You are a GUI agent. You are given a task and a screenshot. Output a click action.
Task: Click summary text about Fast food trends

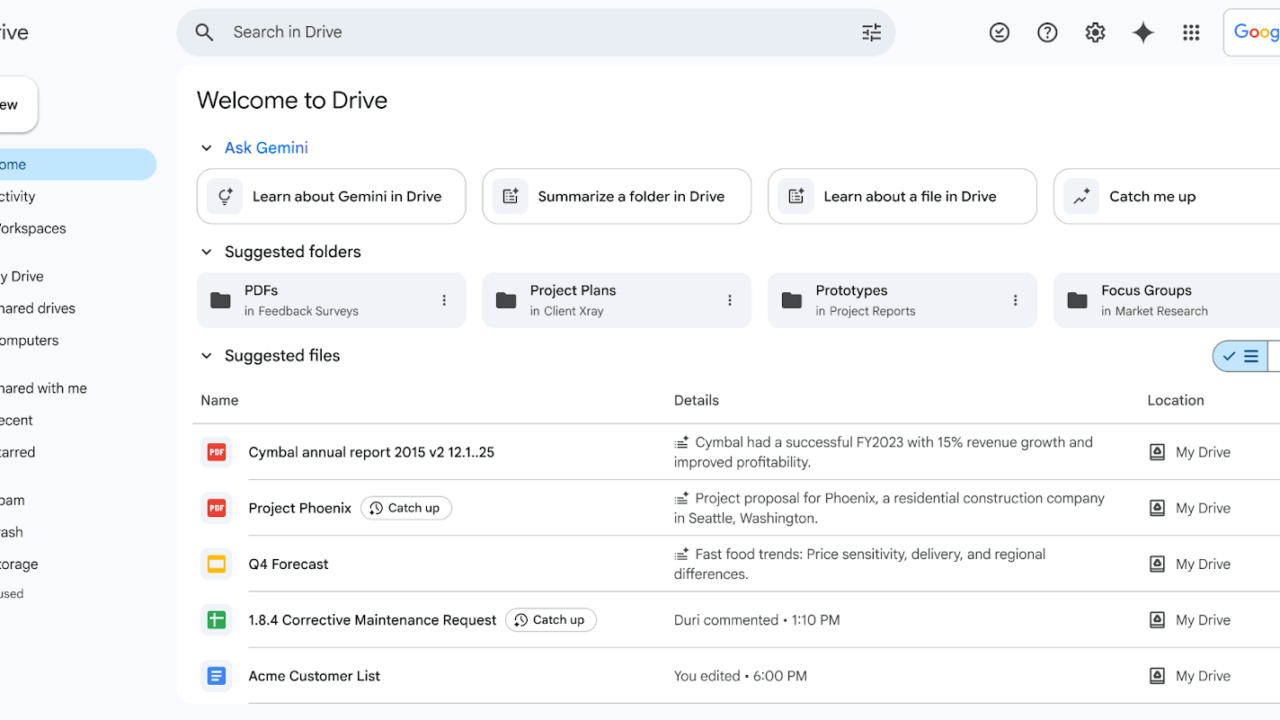click(860, 564)
